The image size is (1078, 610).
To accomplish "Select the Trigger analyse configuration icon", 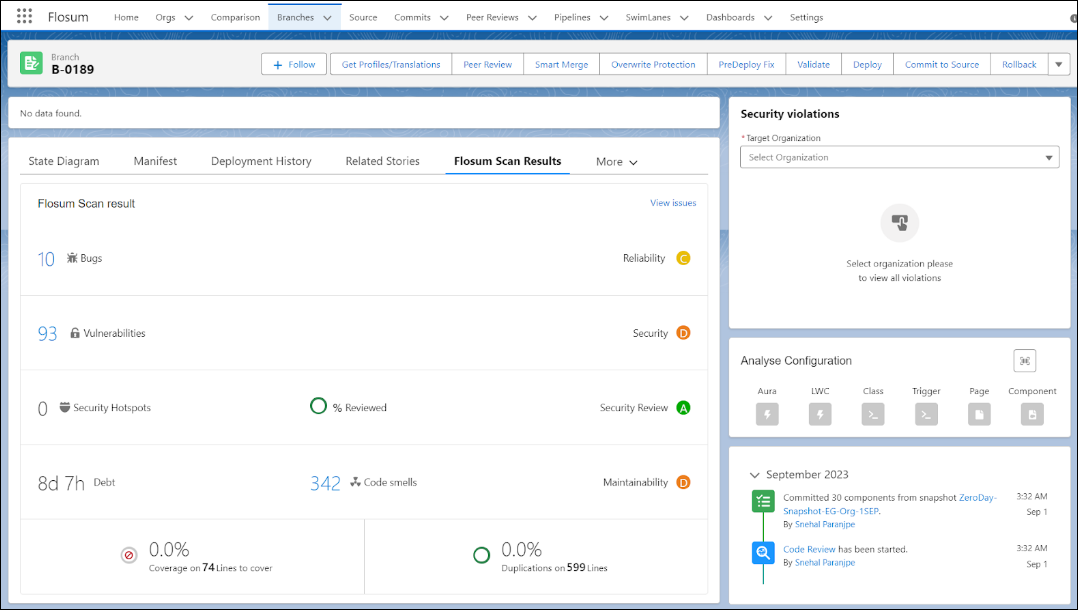I will pyautogui.click(x=926, y=414).
